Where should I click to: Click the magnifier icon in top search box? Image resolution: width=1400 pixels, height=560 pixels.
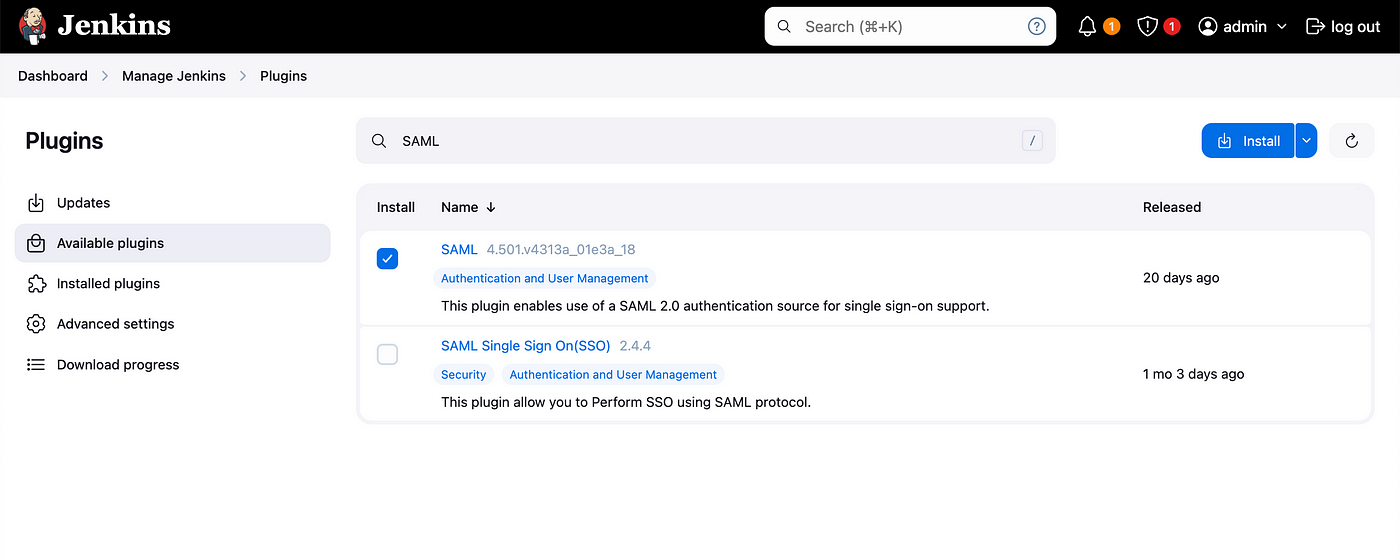coord(784,27)
